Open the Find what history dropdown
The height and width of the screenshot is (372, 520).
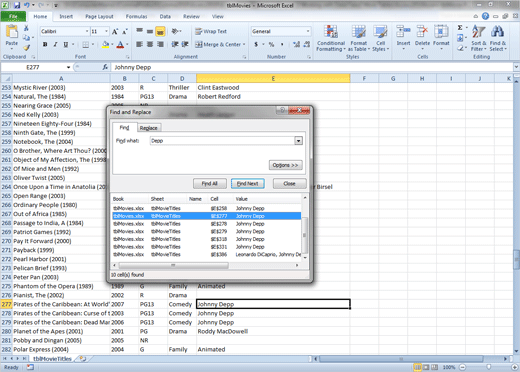[298, 141]
